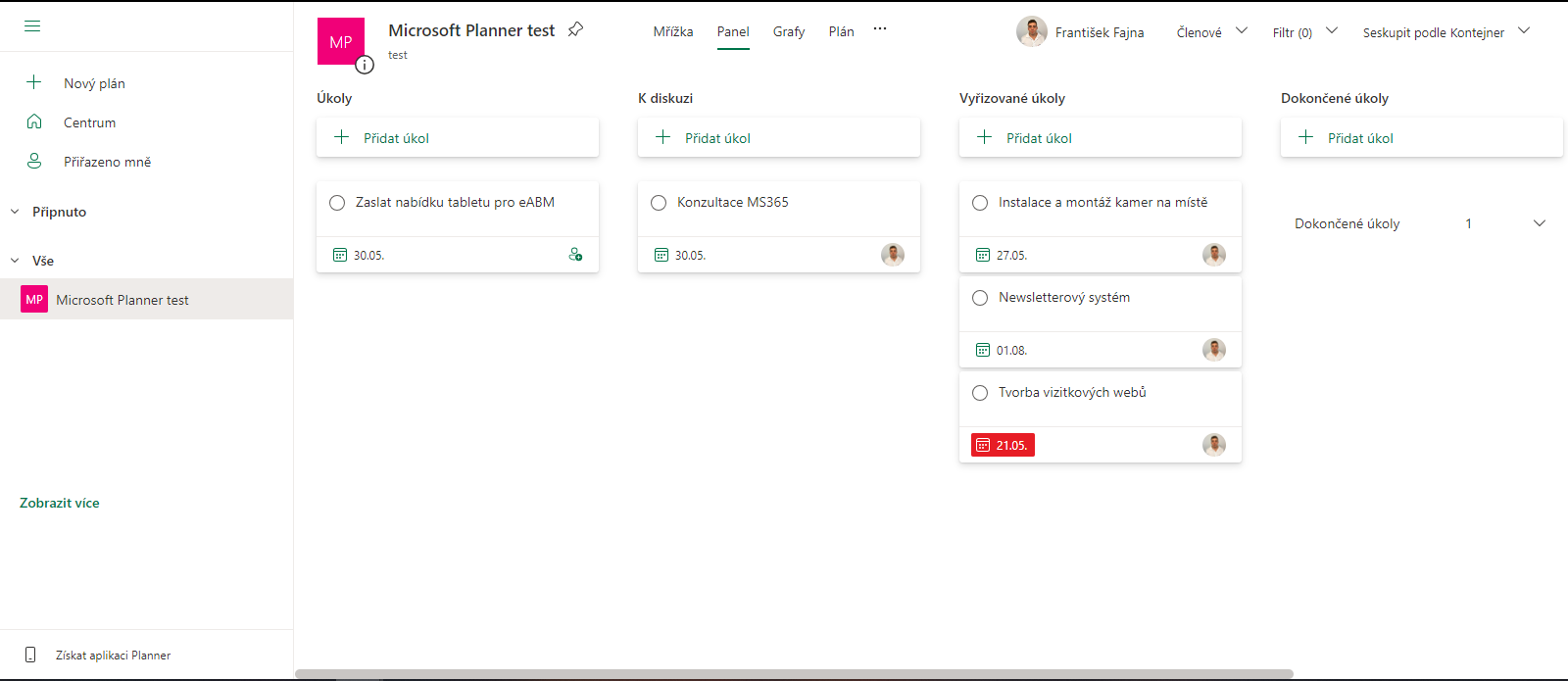Open the more options ellipsis menu
The width and height of the screenshot is (1568, 681).
pos(880,29)
